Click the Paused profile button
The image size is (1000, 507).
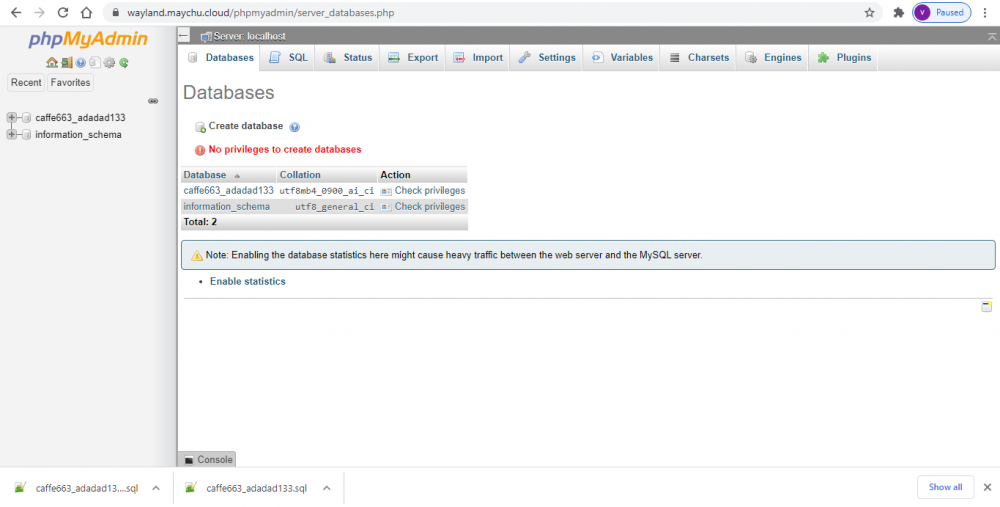click(x=941, y=13)
